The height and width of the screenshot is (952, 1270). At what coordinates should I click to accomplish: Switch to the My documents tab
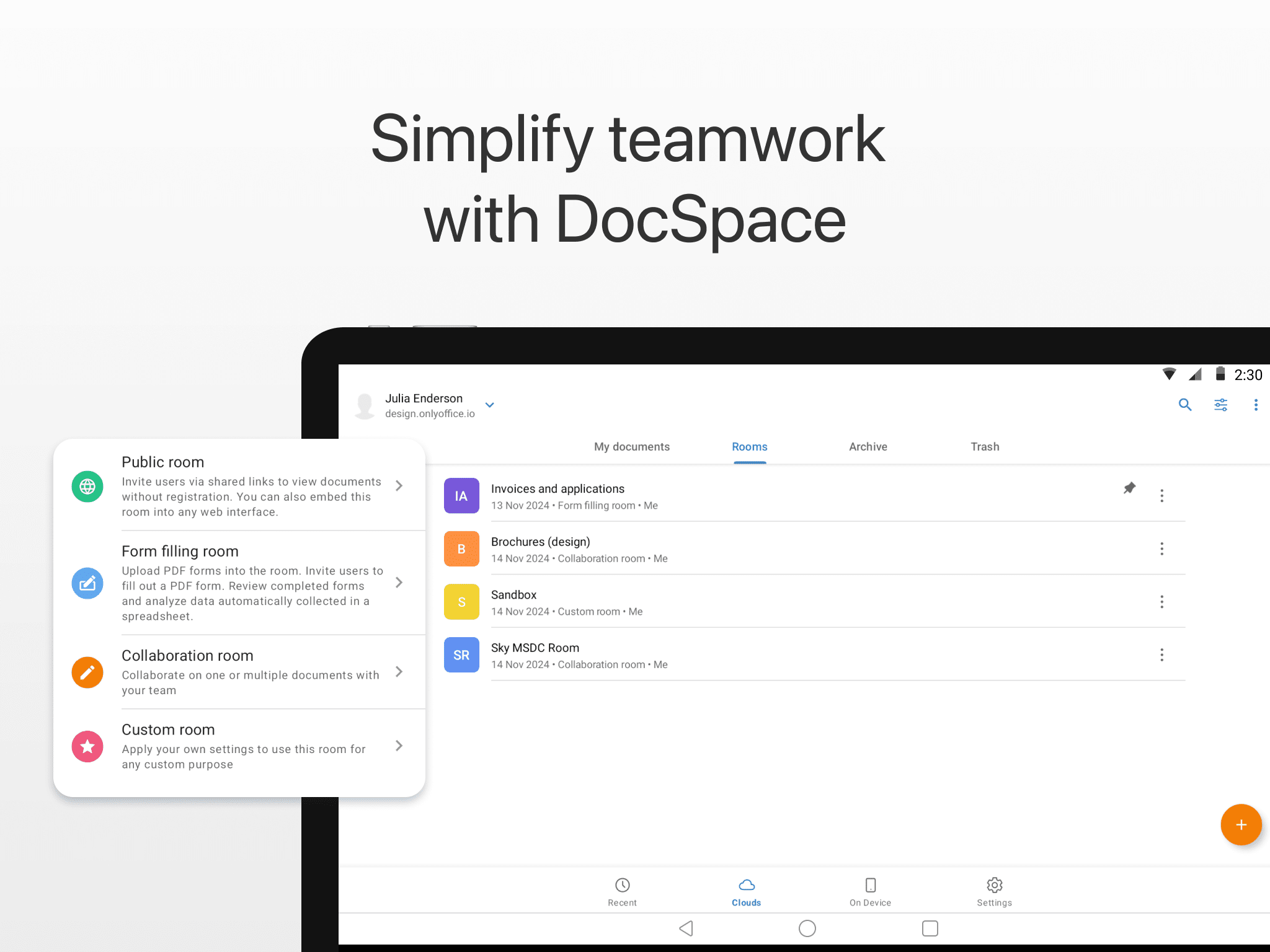click(x=631, y=447)
